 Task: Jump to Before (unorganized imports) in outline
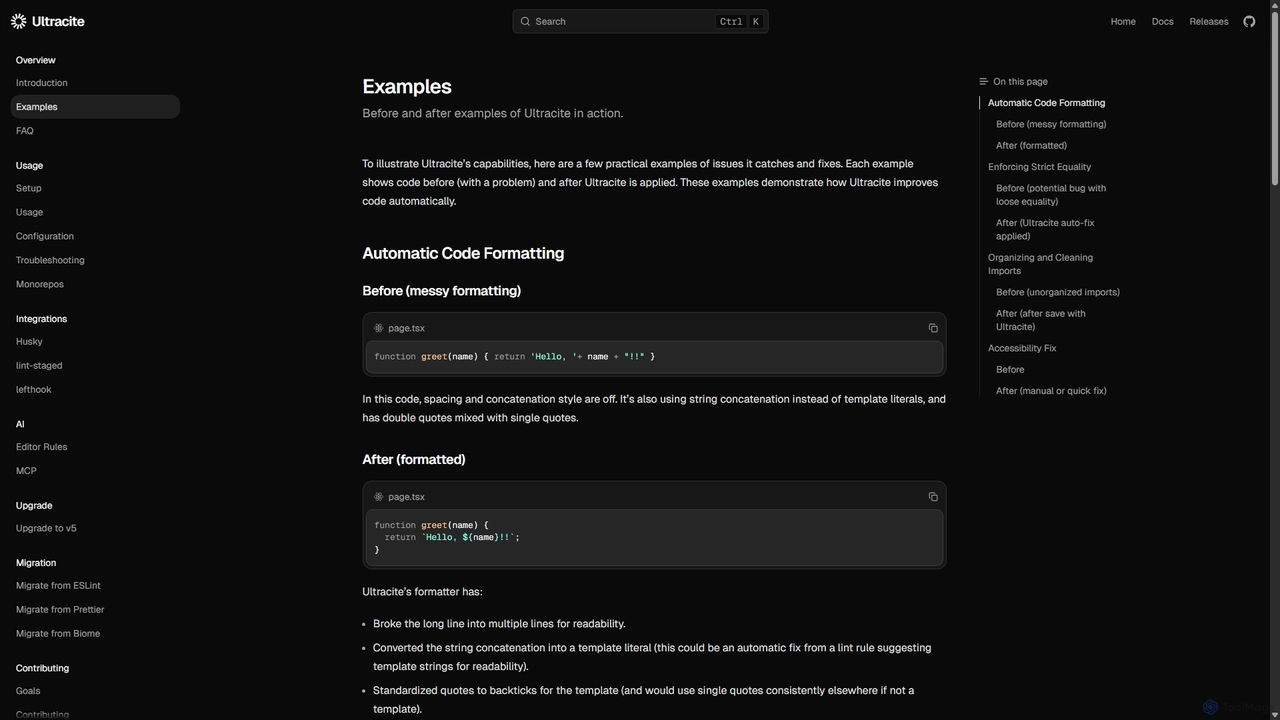pyautogui.click(x=1058, y=292)
